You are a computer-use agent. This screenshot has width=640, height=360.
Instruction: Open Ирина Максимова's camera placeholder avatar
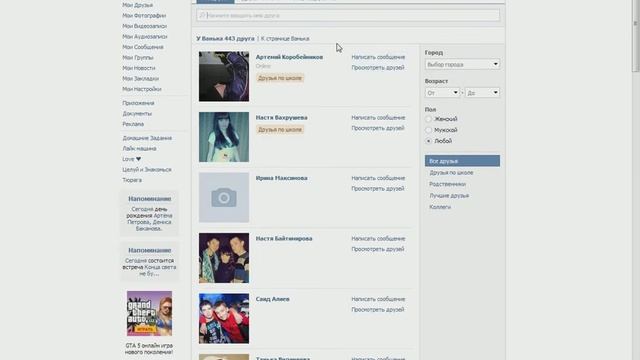224,198
